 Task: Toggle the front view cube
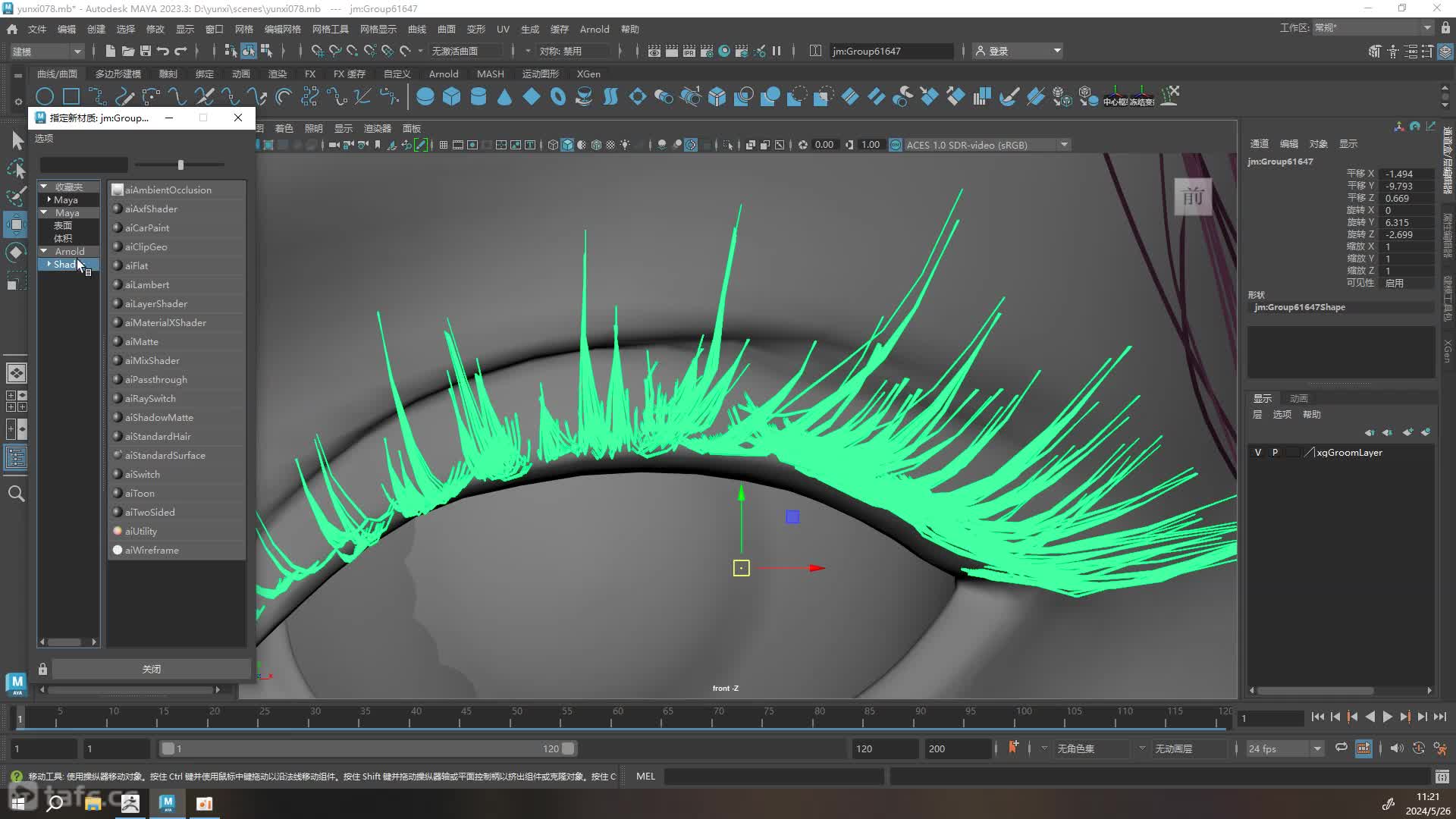tap(1193, 197)
